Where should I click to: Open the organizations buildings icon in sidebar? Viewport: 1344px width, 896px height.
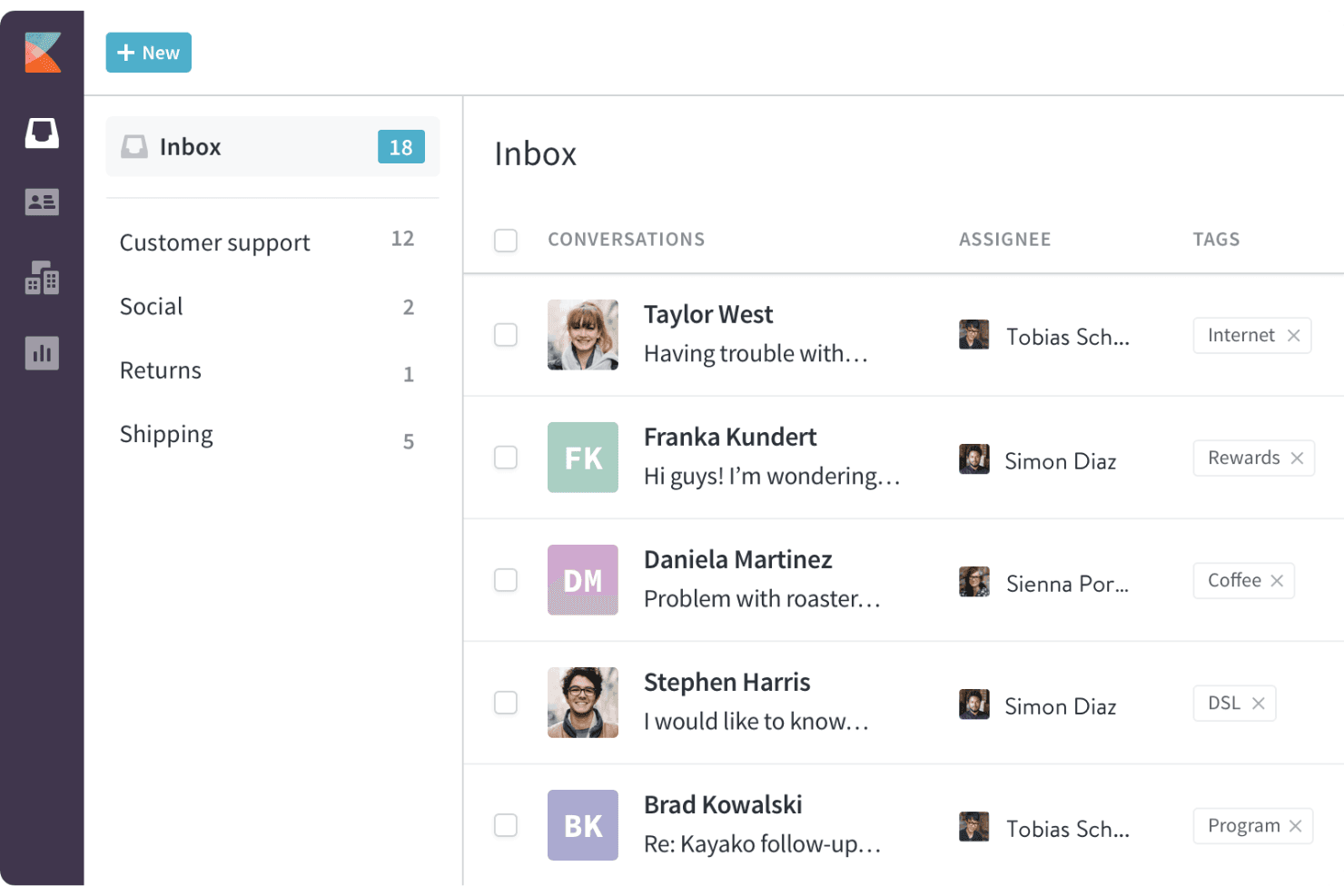coord(42,278)
